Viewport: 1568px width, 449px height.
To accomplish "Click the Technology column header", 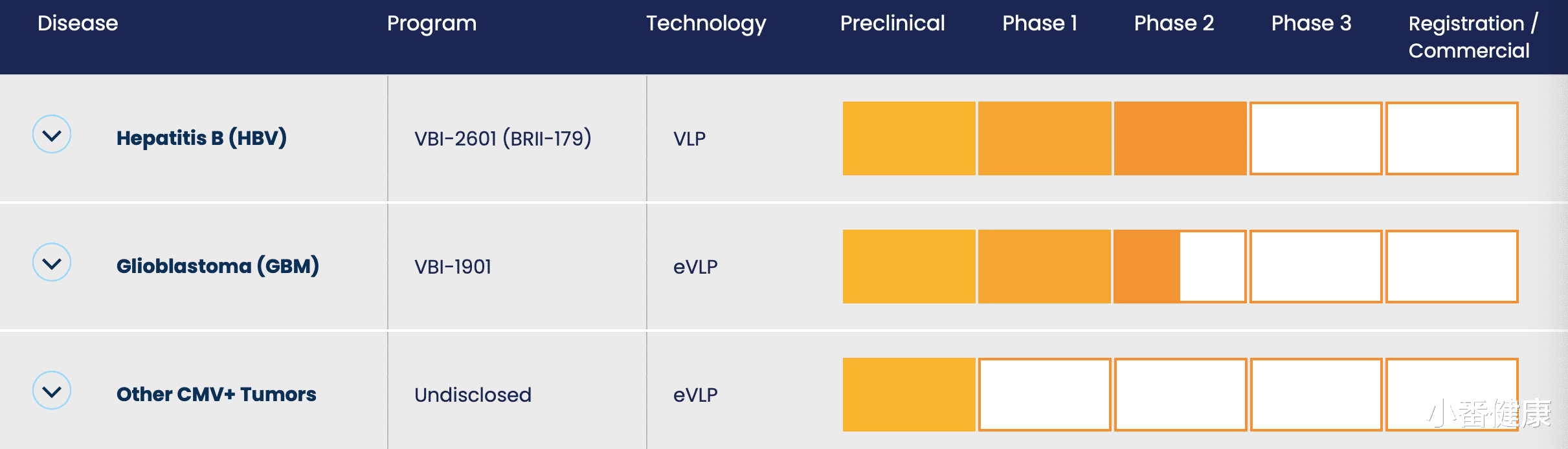I will coord(706,23).
